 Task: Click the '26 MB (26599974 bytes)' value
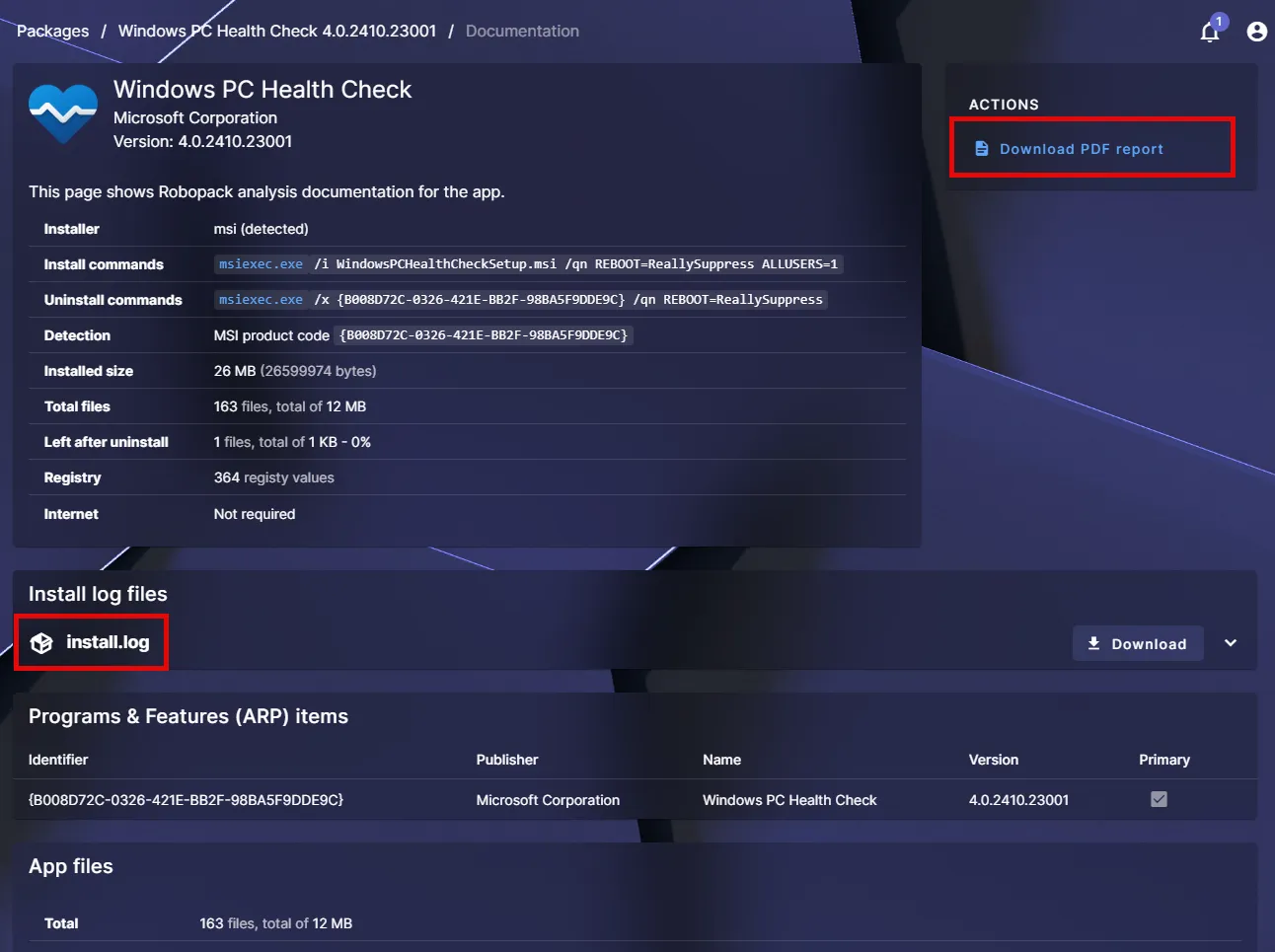(x=295, y=371)
